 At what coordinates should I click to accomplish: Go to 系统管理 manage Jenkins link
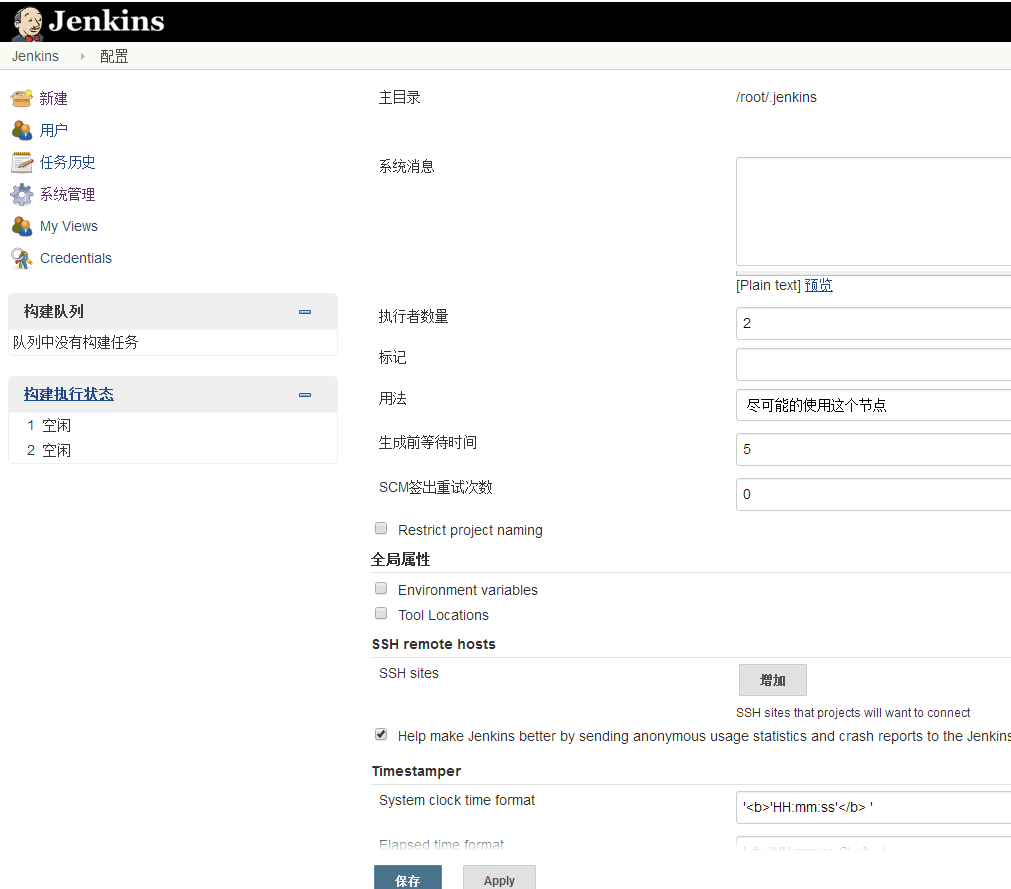pyautogui.click(x=68, y=194)
